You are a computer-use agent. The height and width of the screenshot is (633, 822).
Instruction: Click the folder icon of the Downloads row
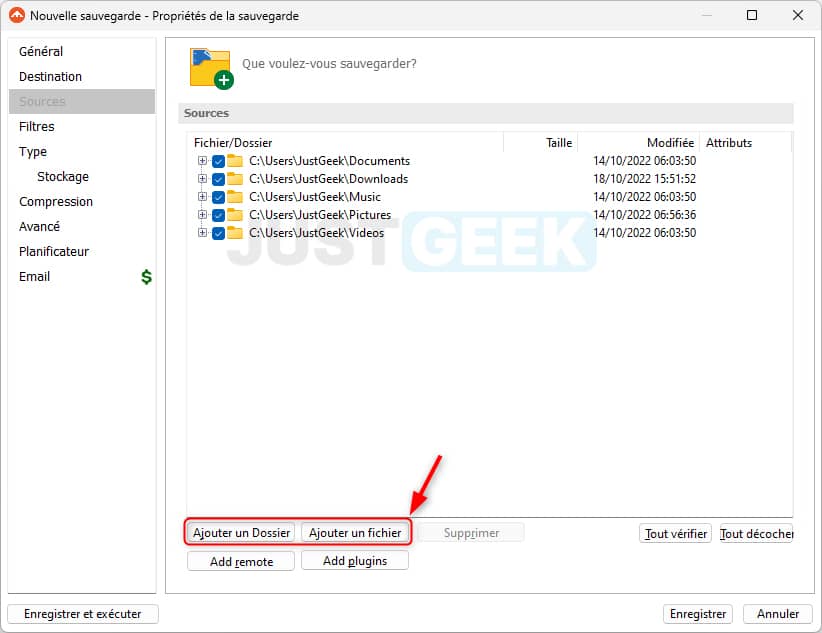coord(234,179)
